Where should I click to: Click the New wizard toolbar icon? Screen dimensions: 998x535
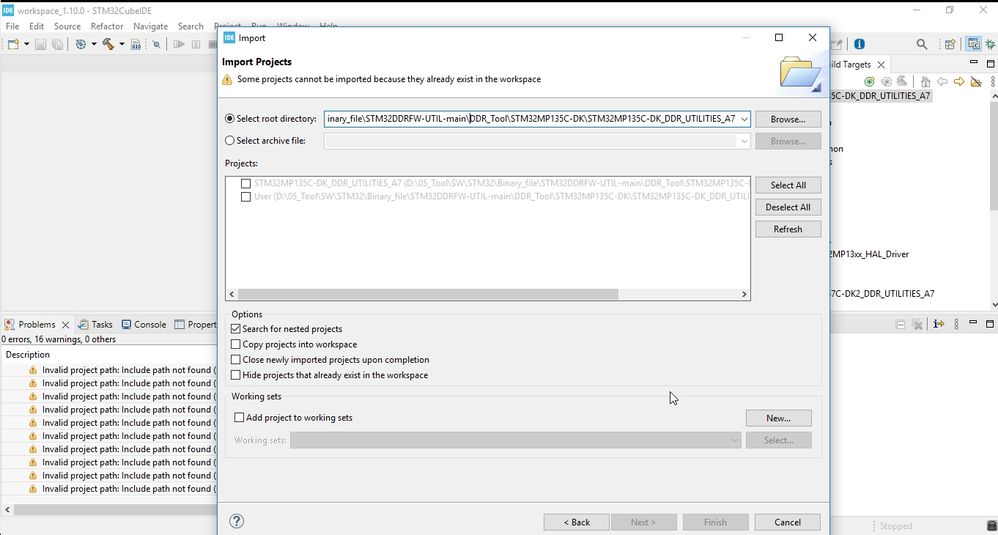tap(13, 44)
